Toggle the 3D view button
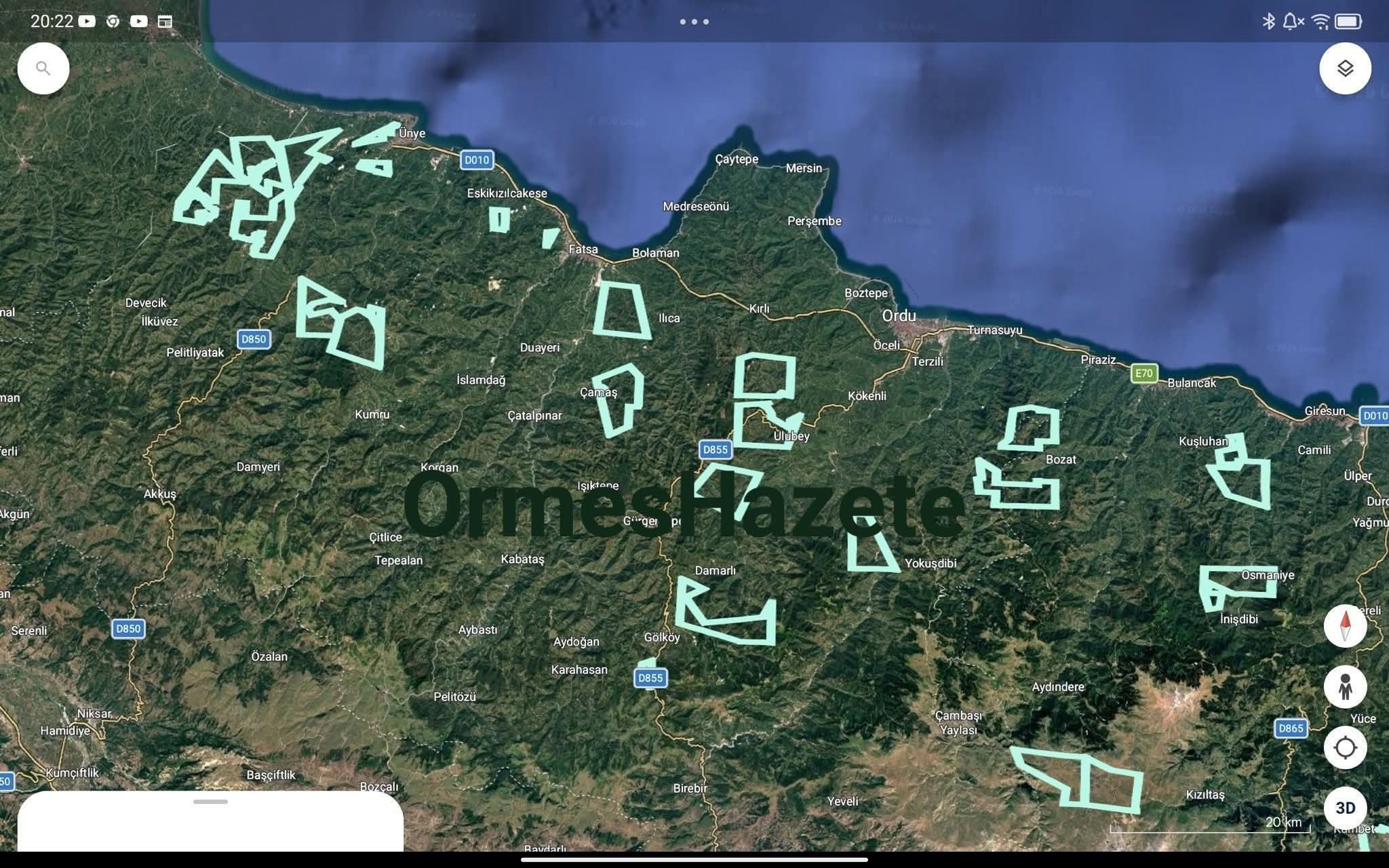Screen dimensions: 1389x868 tap(1345, 808)
